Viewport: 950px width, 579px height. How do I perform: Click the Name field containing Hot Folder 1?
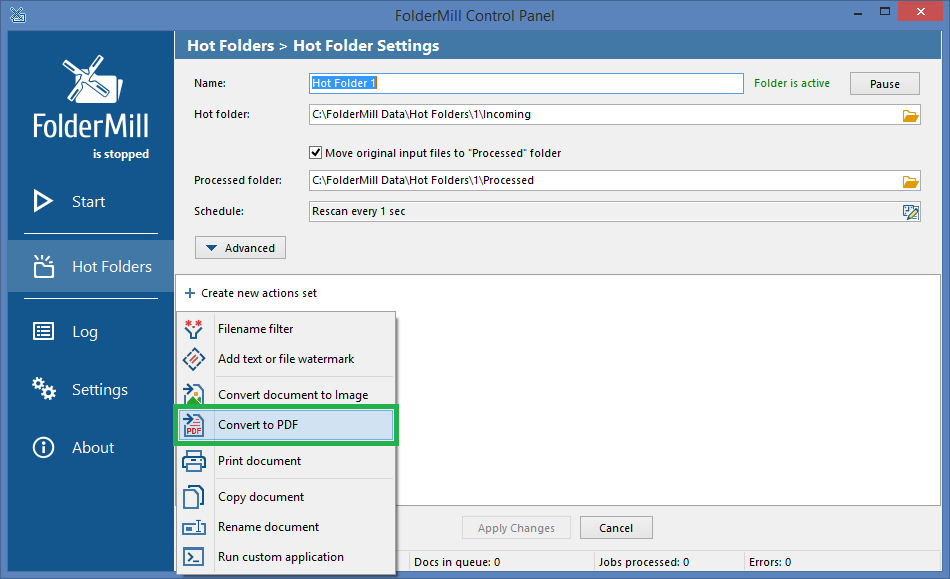(526, 84)
